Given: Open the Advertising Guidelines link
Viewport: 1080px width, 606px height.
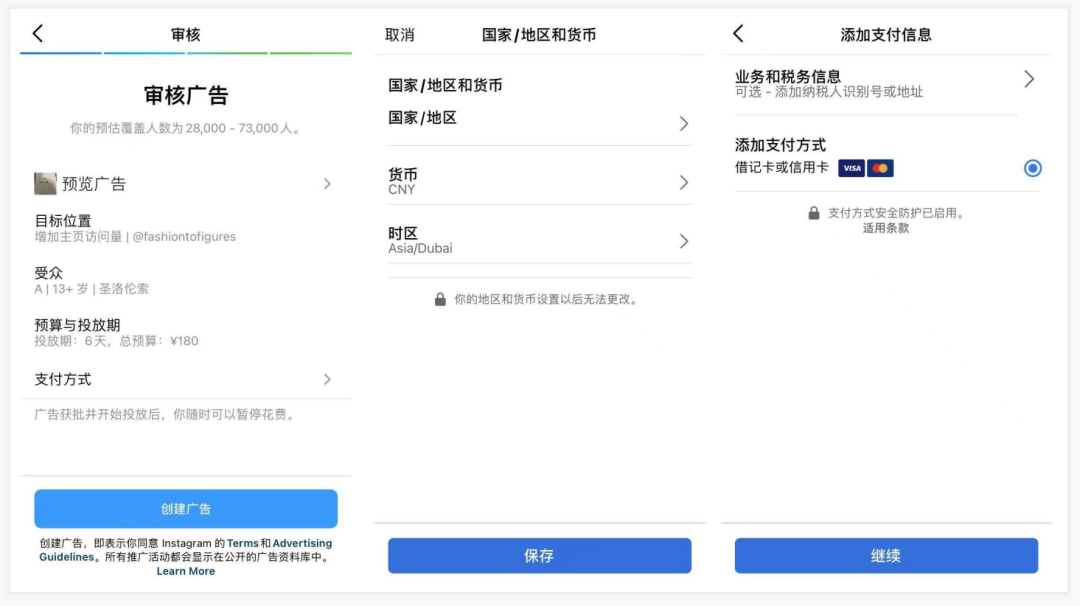Looking at the screenshot, I should (x=185, y=550).
